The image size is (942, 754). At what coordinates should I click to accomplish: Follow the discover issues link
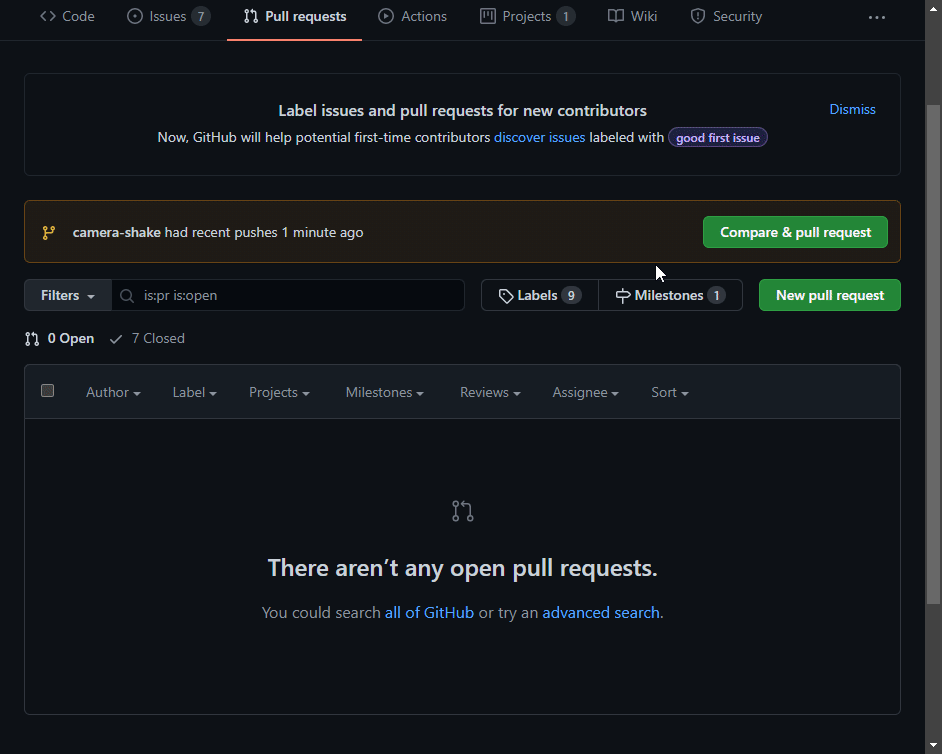539,138
